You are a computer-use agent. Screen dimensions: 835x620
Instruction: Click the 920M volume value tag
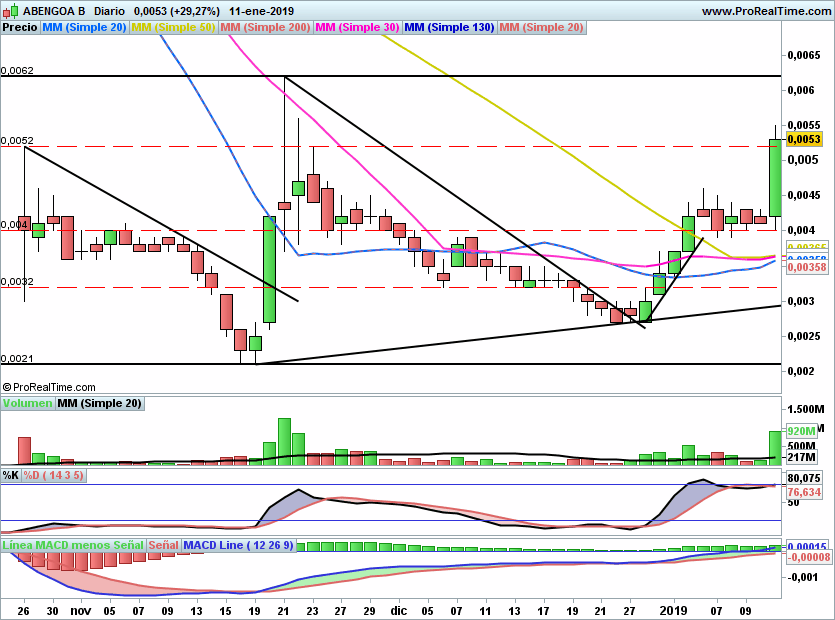pos(801,431)
